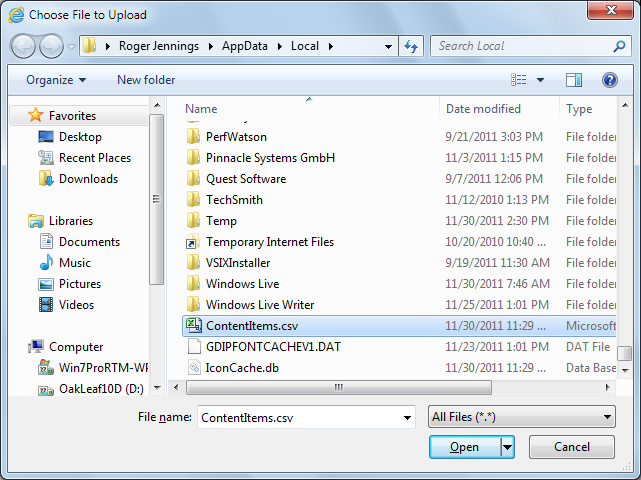The height and width of the screenshot is (480, 641).
Task: Open Music library
Action: click(x=65, y=263)
